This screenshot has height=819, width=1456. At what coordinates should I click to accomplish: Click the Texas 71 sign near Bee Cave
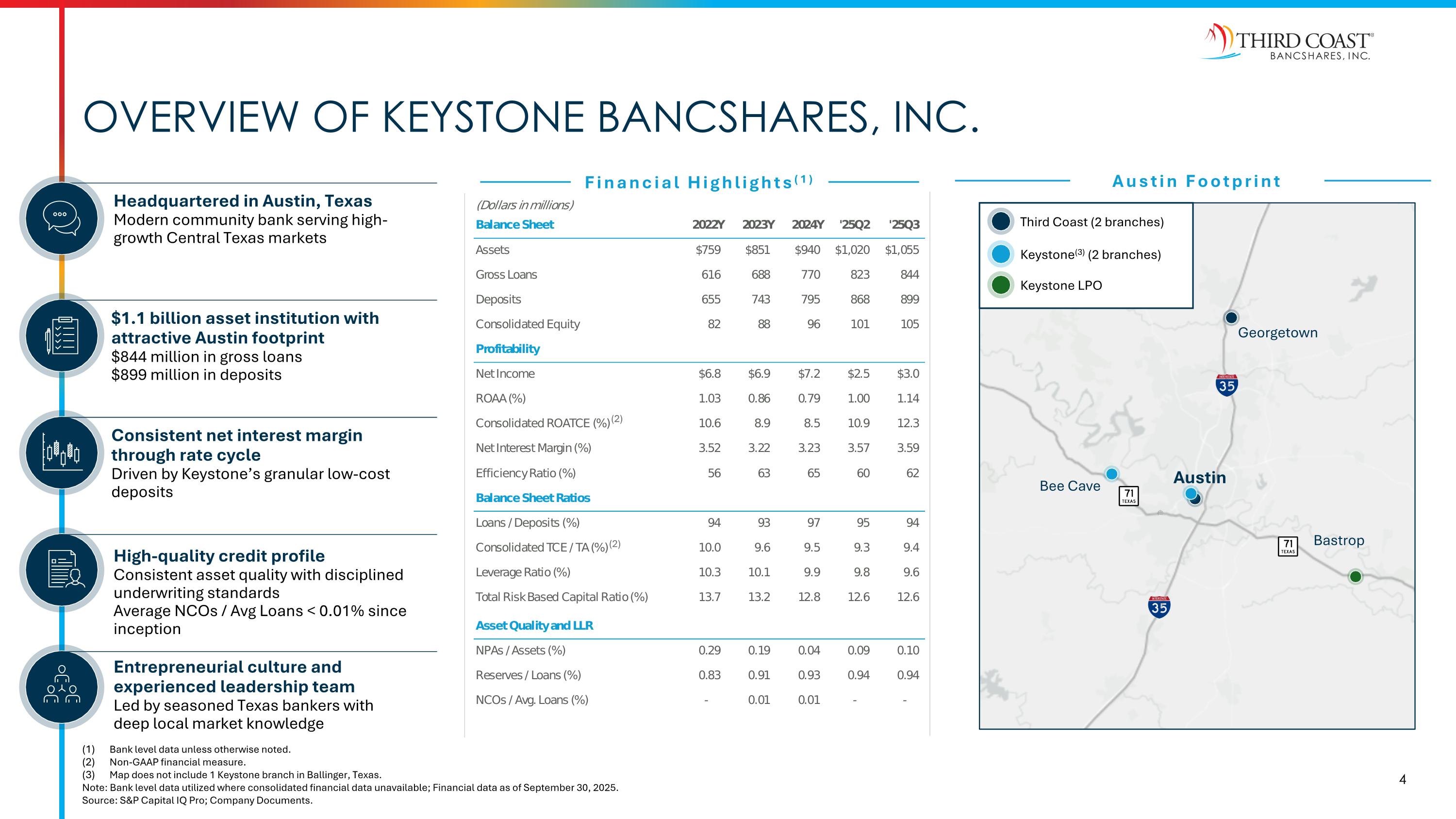(x=1128, y=496)
